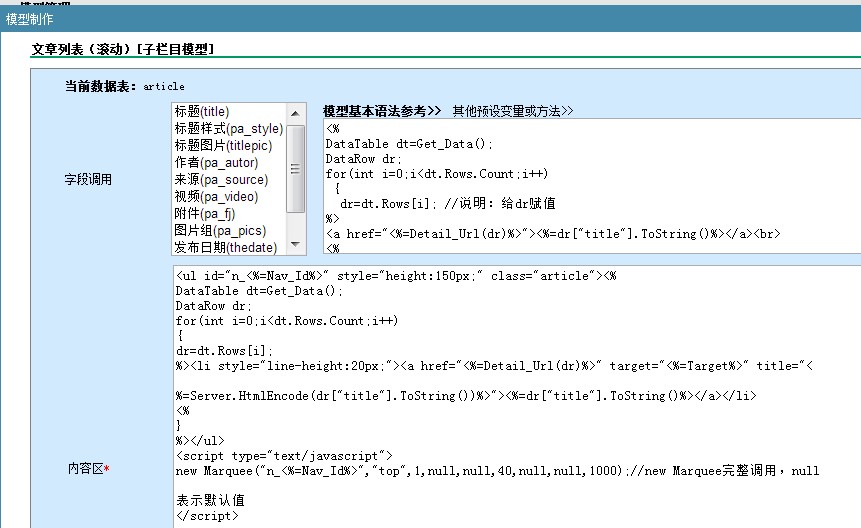Image resolution: width=861 pixels, height=528 pixels.
Task: Choose 标题图片(titlepic) from field list
Action: point(222,146)
